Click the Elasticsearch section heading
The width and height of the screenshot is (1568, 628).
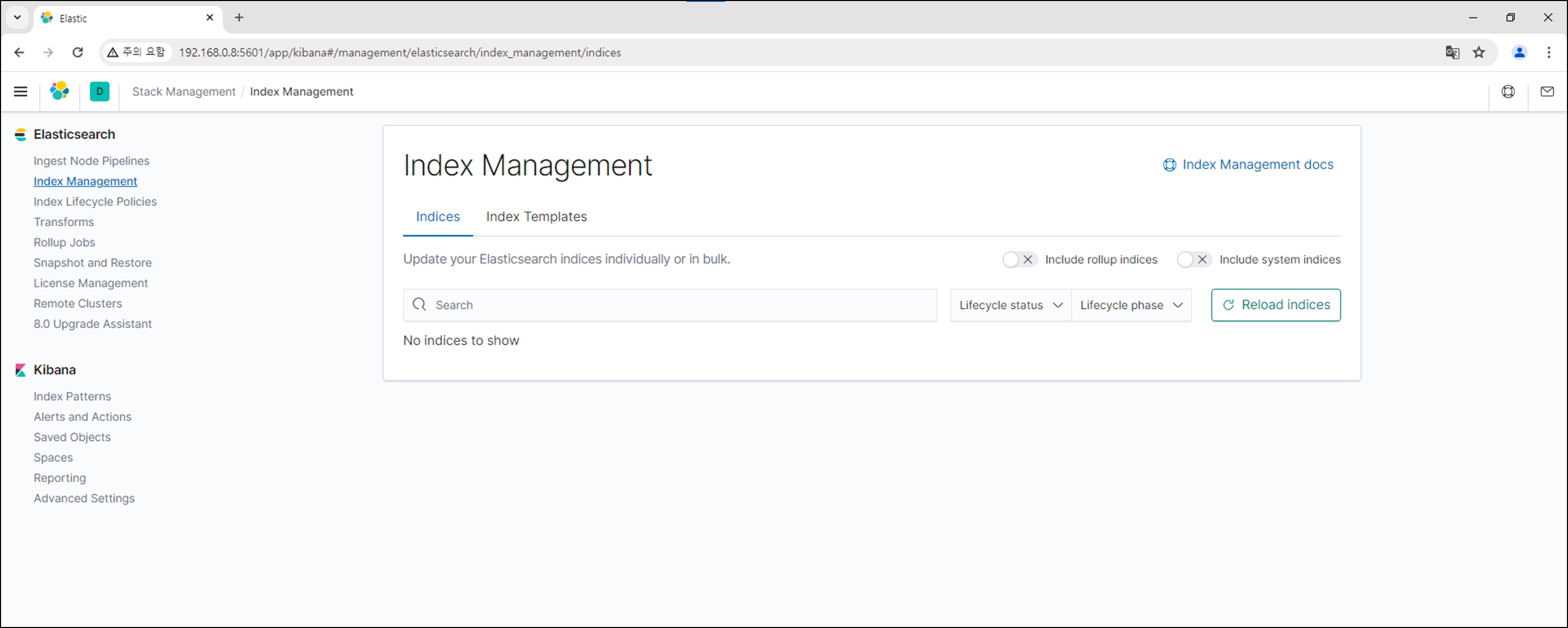pos(74,135)
